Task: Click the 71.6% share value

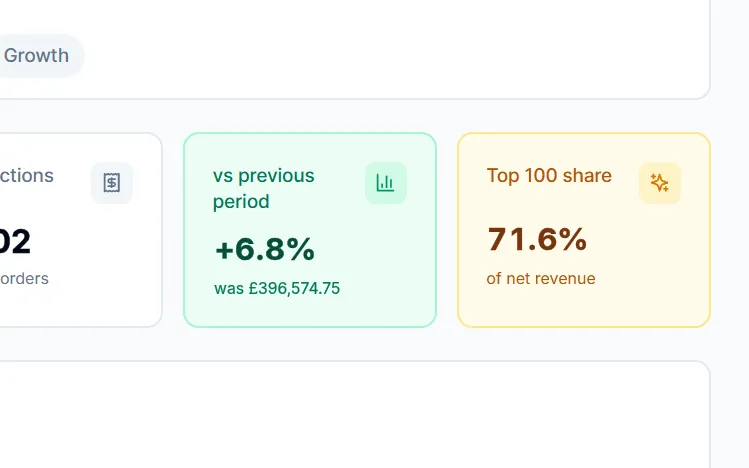Action: tap(537, 239)
